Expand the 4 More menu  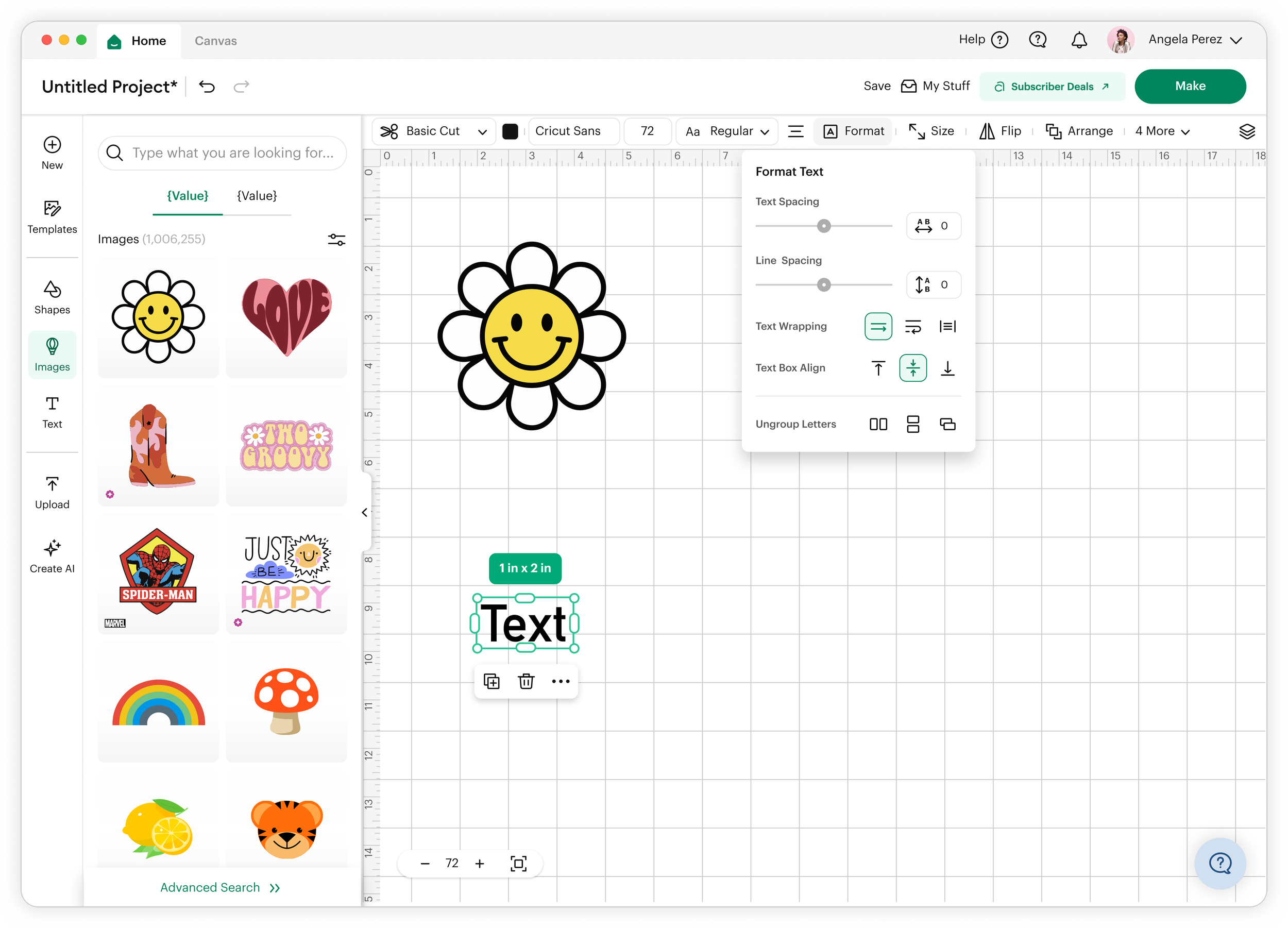click(1161, 131)
